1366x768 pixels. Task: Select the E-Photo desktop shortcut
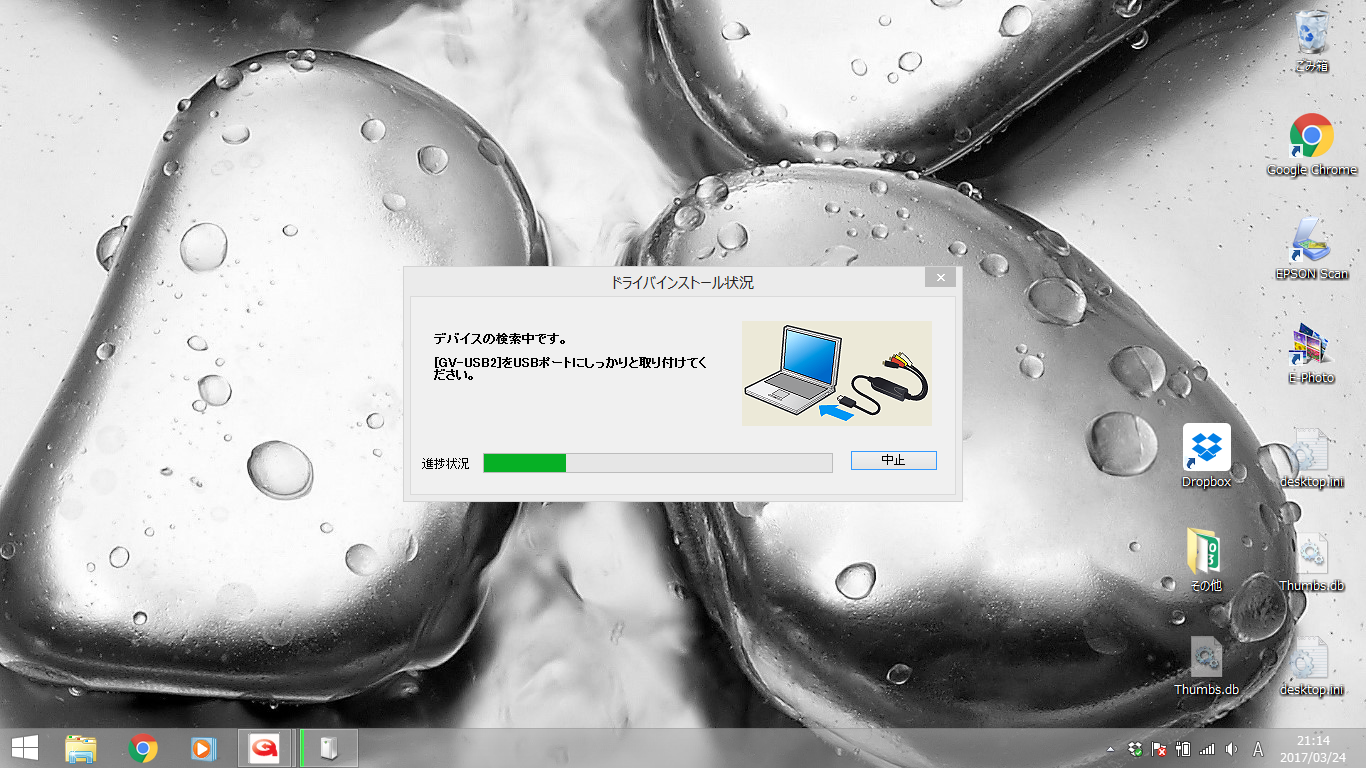pos(1311,353)
